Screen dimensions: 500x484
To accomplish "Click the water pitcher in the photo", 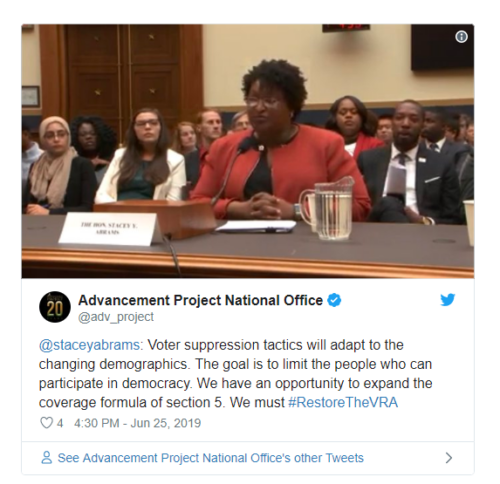I will [328, 209].
